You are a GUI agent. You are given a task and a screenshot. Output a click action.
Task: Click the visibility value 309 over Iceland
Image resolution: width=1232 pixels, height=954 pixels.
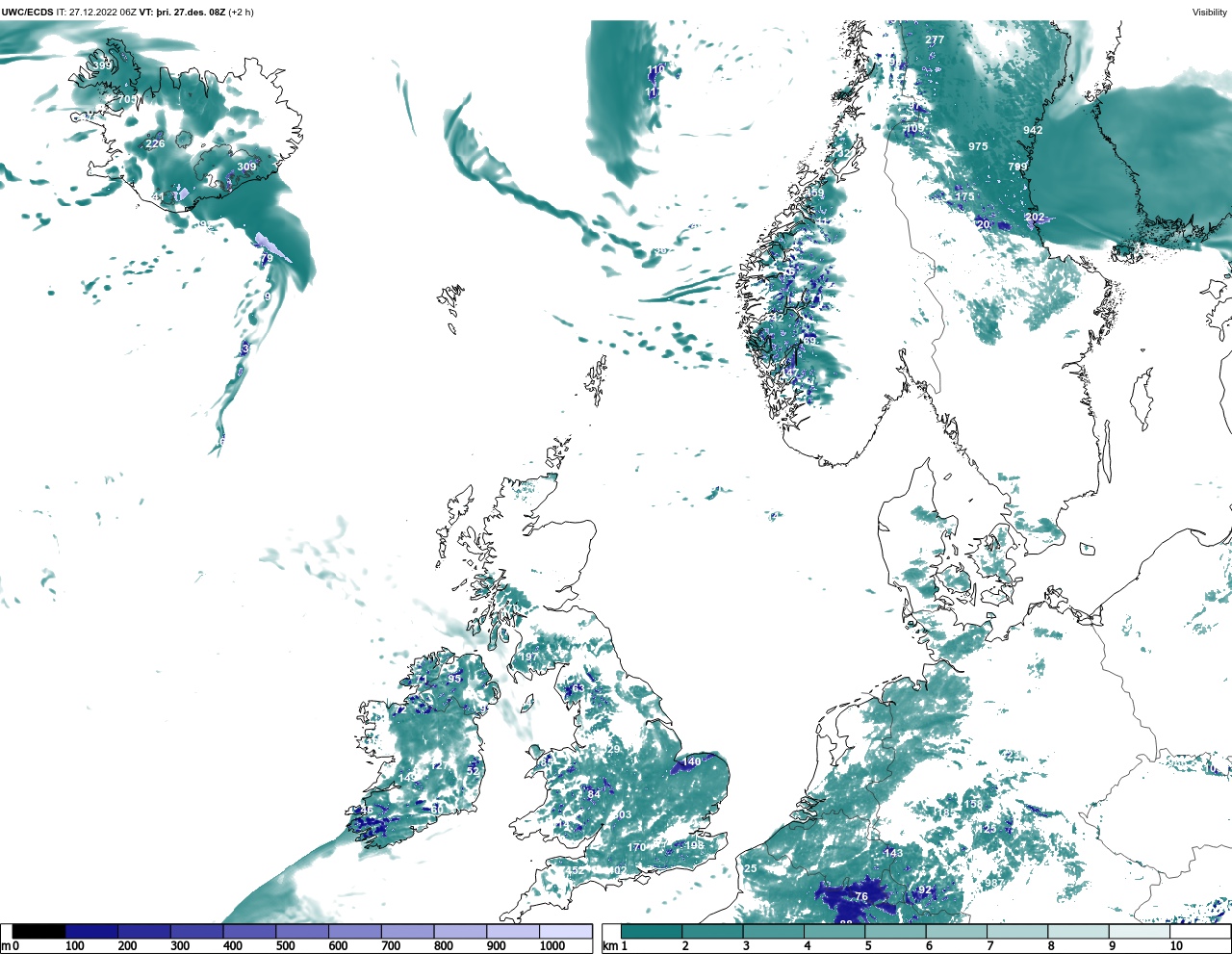[246, 167]
